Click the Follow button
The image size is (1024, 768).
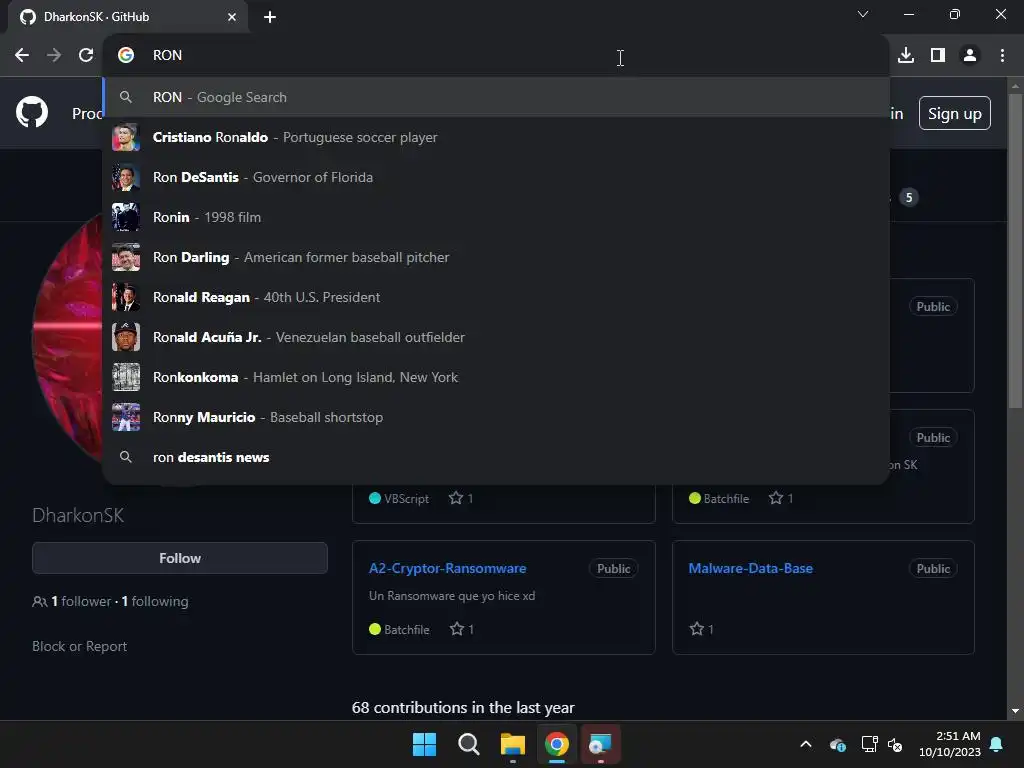click(x=180, y=558)
